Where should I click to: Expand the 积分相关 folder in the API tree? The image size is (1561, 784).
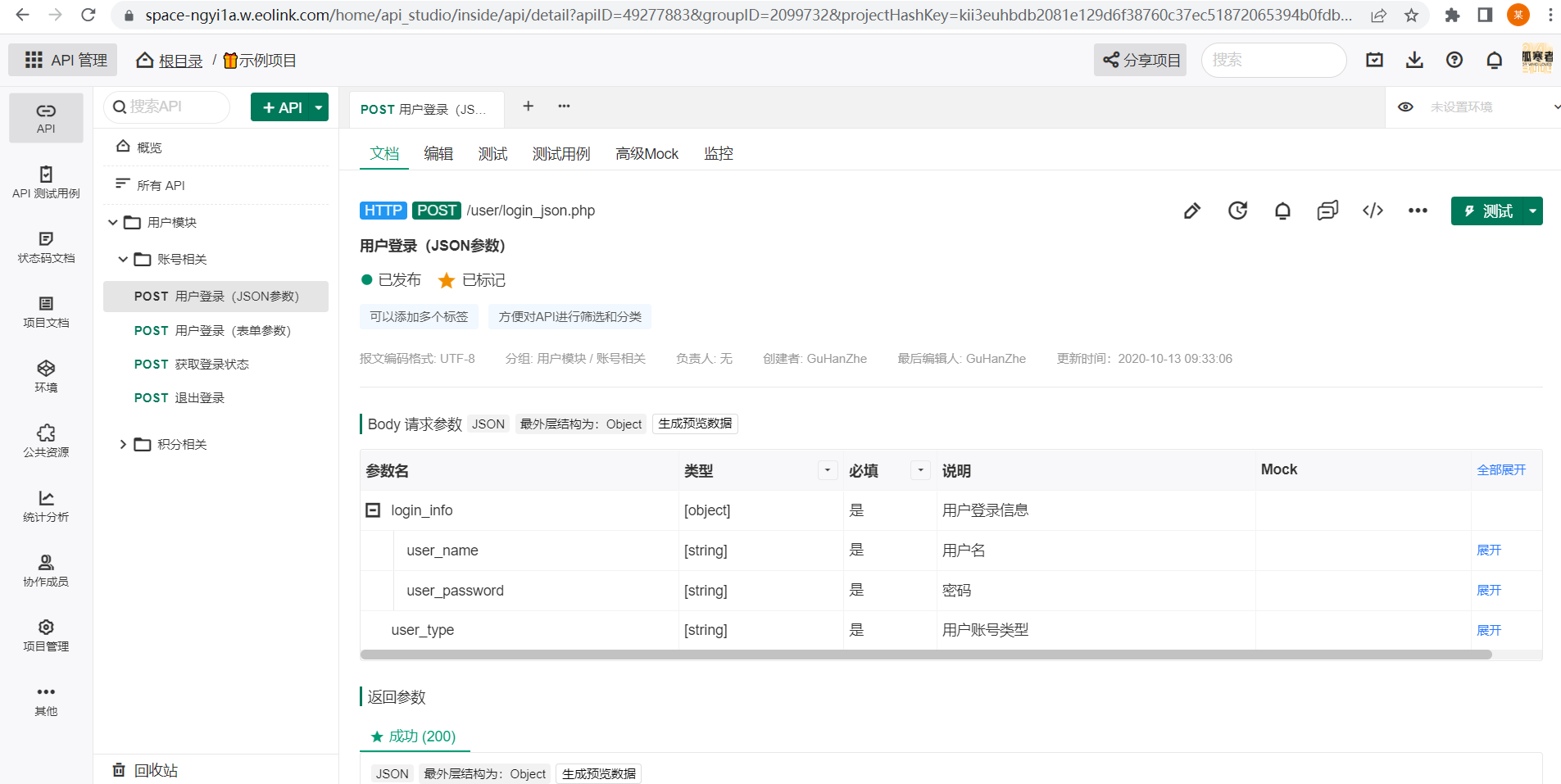123,444
